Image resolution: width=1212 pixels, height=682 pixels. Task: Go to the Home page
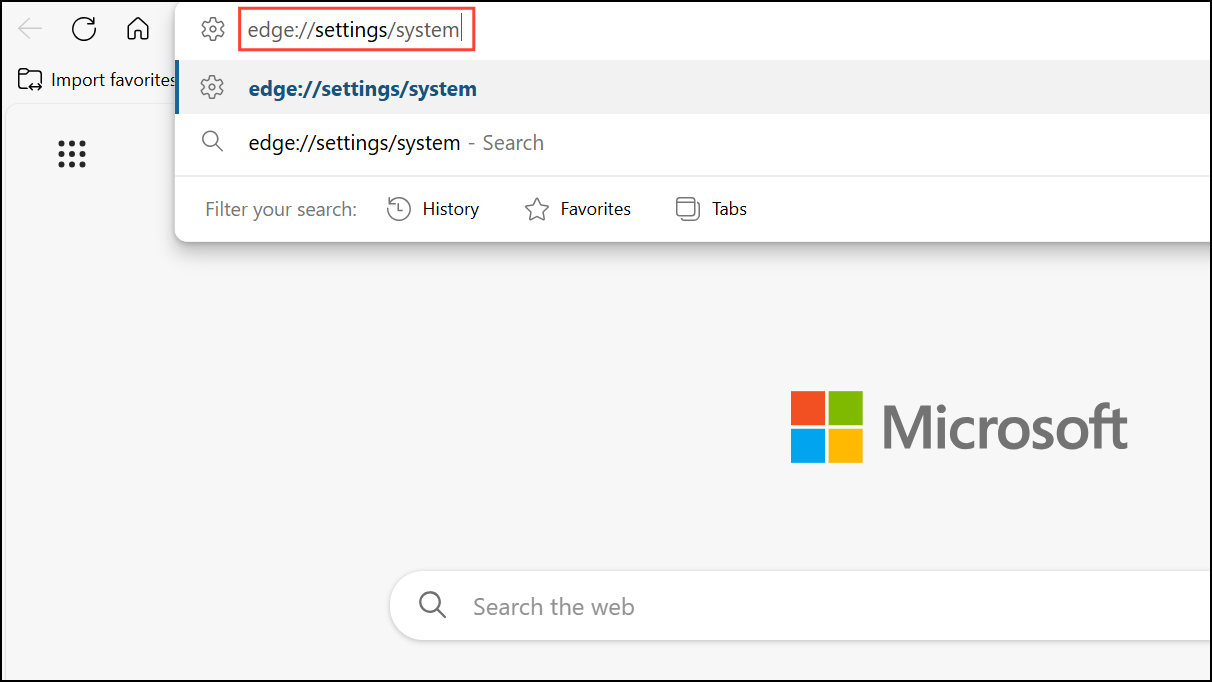(x=138, y=29)
